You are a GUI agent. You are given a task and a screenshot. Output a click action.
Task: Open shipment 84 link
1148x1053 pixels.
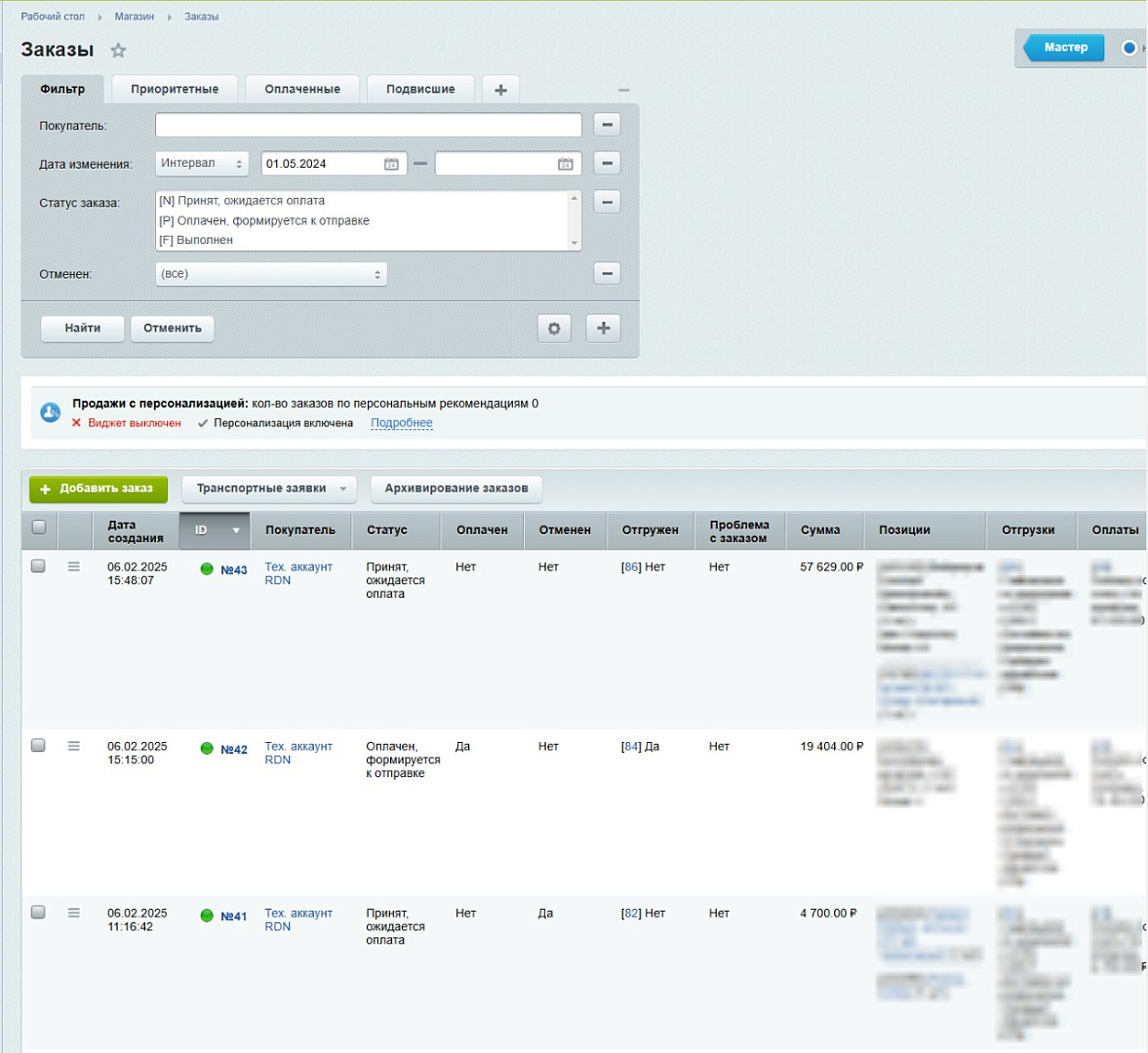pos(630,747)
